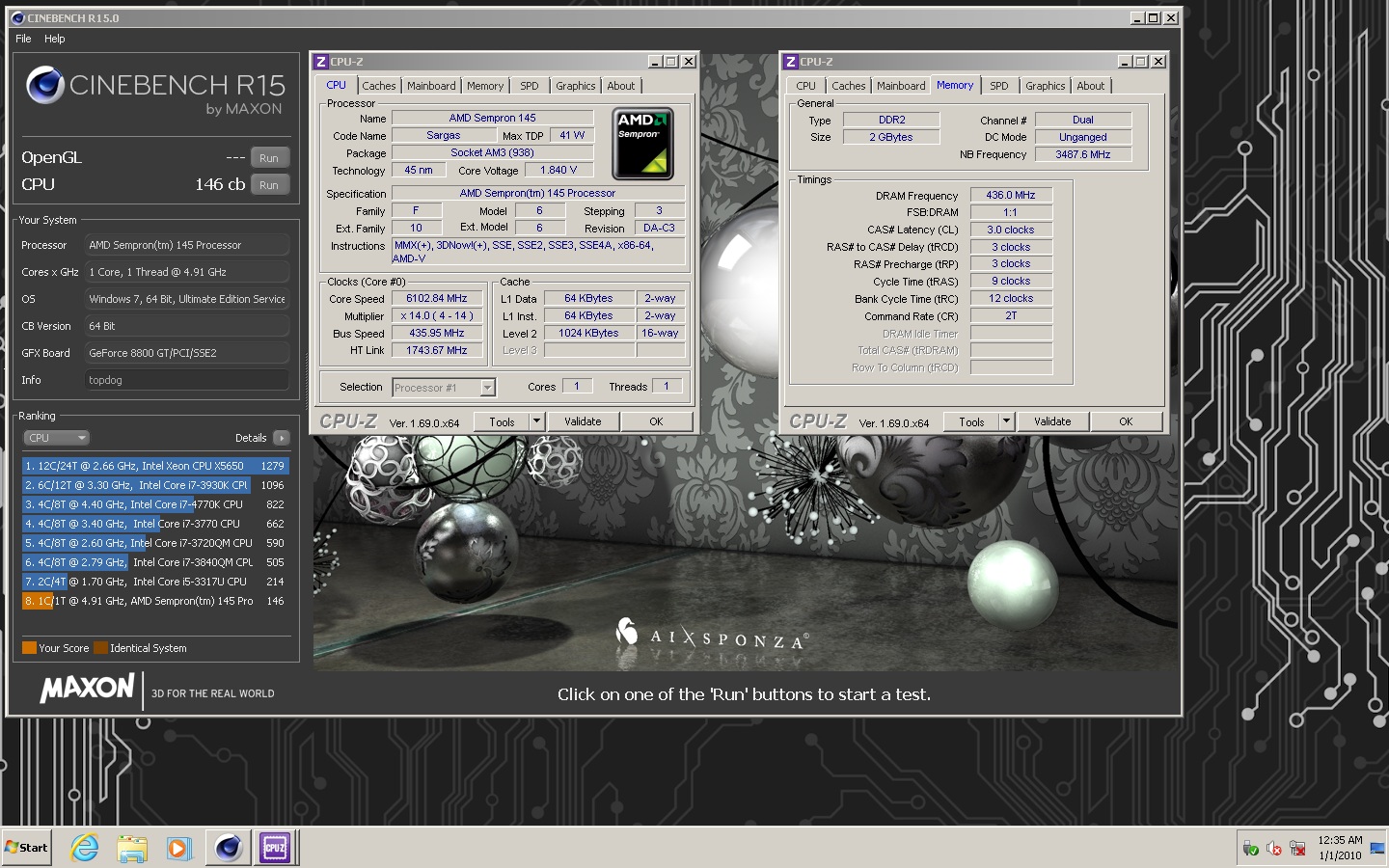The height and width of the screenshot is (868, 1389).
Task: Click the Cinebench R15 logo sphere
Action: 45,85
